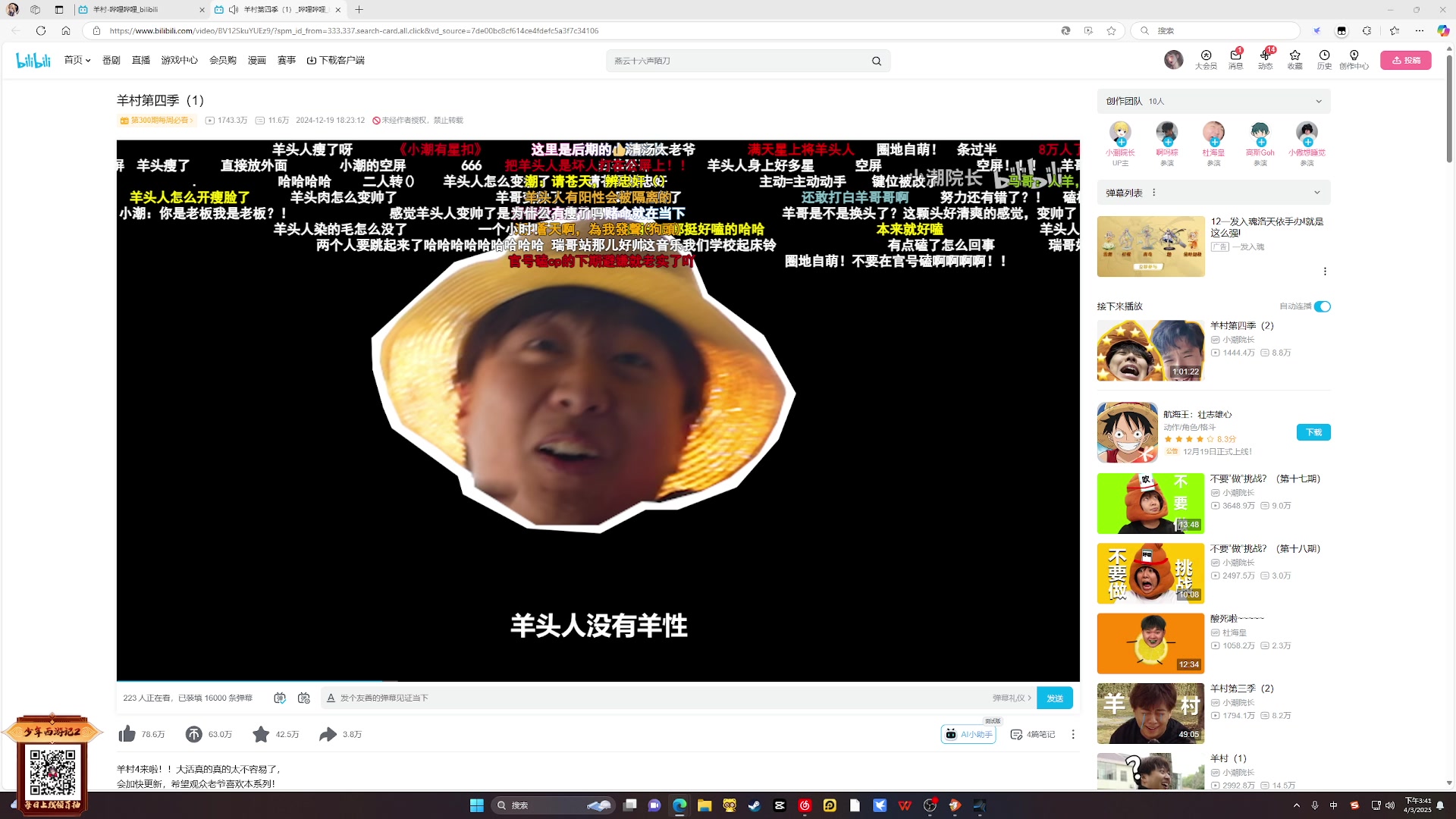This screenshot has width=1456, height=819.
Task: Open 会员购 nav item
Action: pos(223,60)
